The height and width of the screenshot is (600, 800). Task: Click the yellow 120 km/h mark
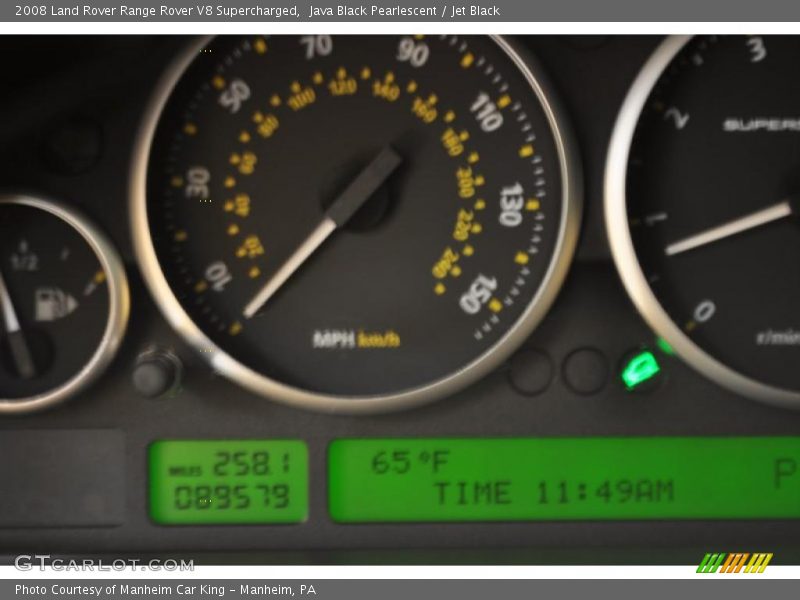[342, 87]
